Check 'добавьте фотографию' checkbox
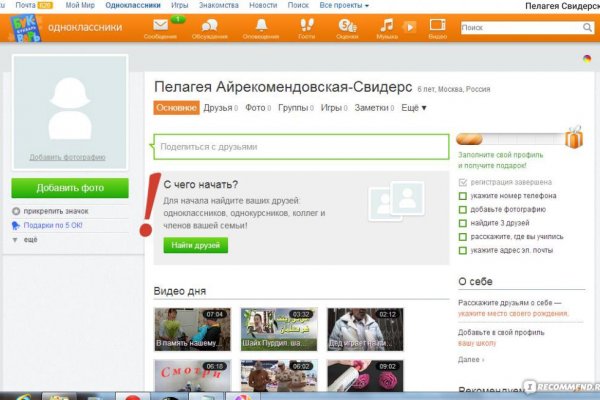 (x=462, y=210)
